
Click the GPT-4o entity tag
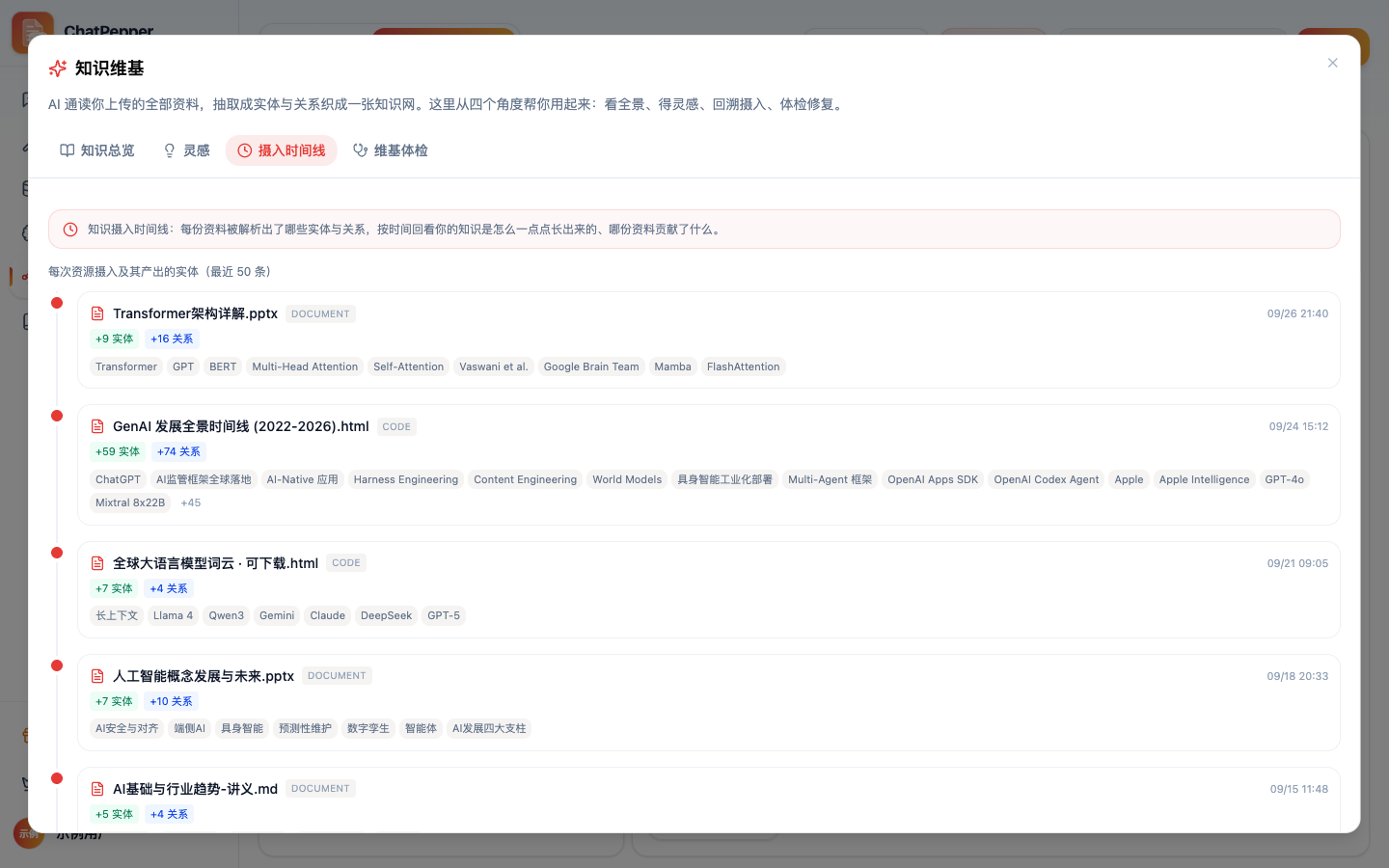[1285, 479]
